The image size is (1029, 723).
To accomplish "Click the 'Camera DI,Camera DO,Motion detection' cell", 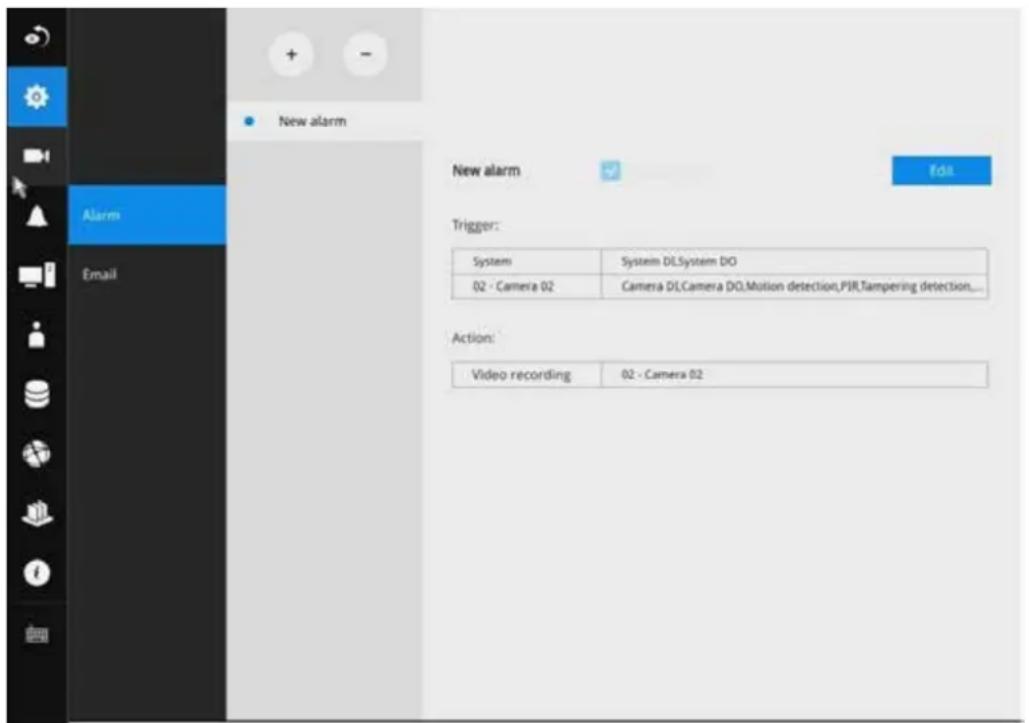I will [794, 286].
